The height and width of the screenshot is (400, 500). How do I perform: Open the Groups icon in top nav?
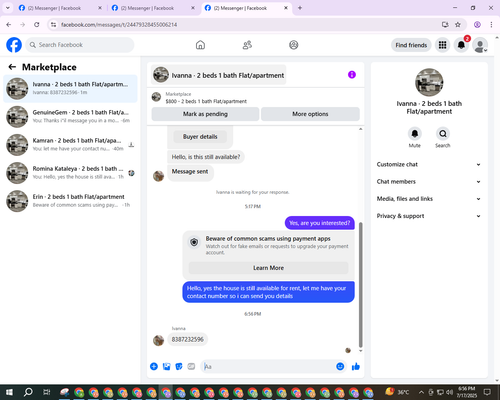[x=294, y=45]
